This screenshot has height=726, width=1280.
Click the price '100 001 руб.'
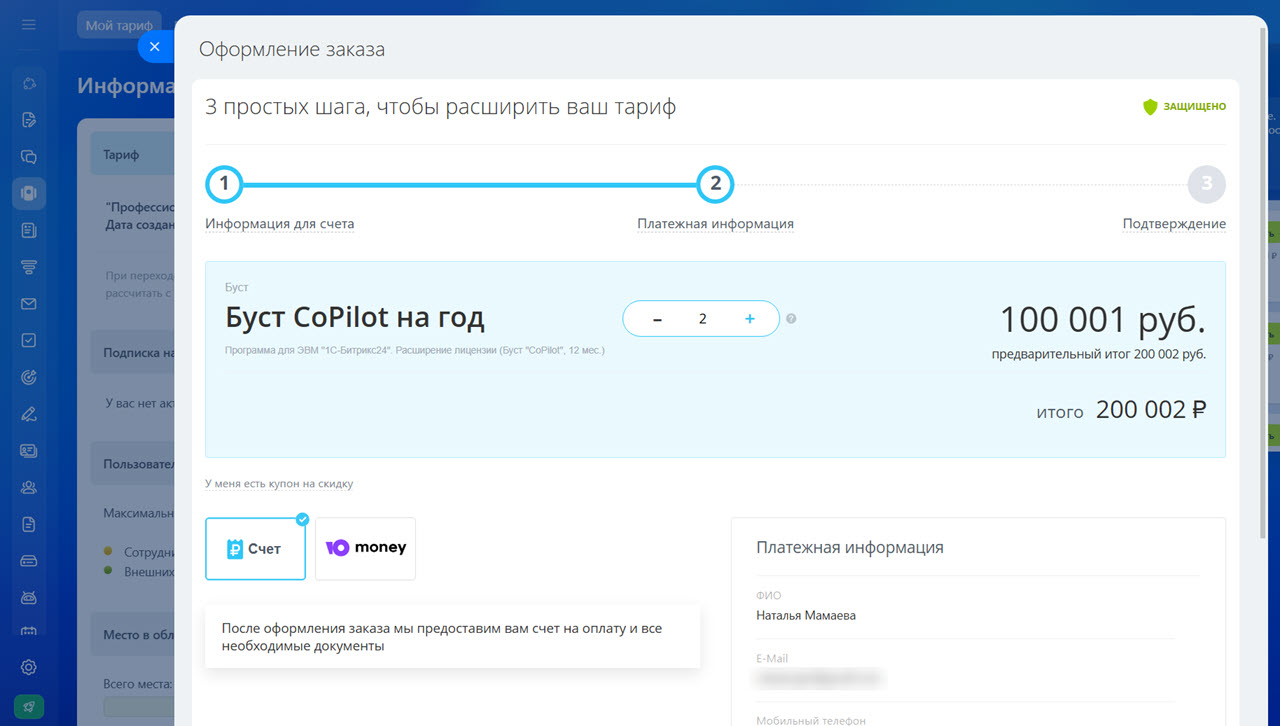click(x=1102, y=320)
